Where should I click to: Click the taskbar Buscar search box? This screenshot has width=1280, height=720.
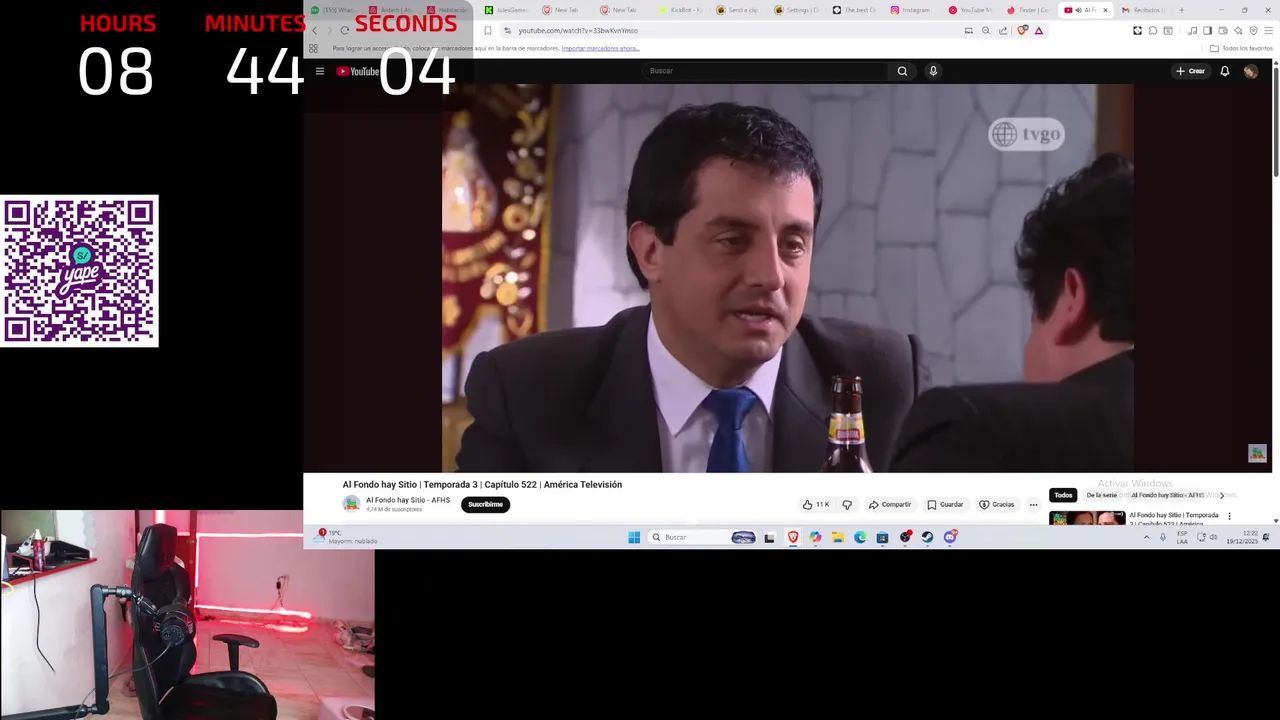703,537
